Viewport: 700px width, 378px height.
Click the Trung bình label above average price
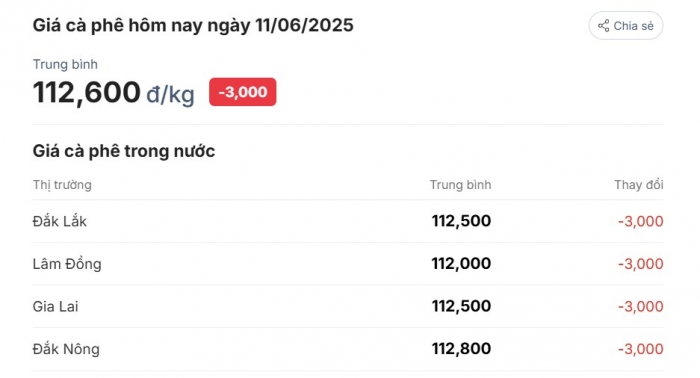click(x=65, y=64)
